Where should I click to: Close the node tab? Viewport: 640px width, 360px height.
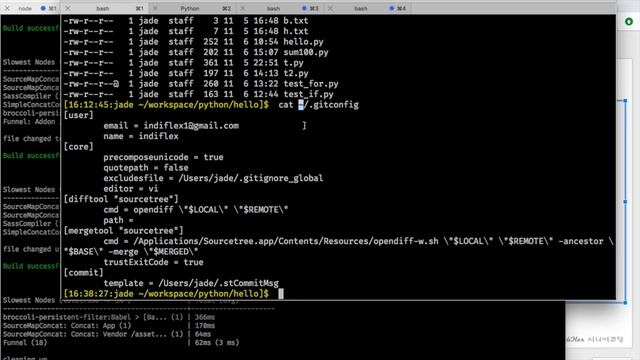pyautogui.click(x=7, y=8)
